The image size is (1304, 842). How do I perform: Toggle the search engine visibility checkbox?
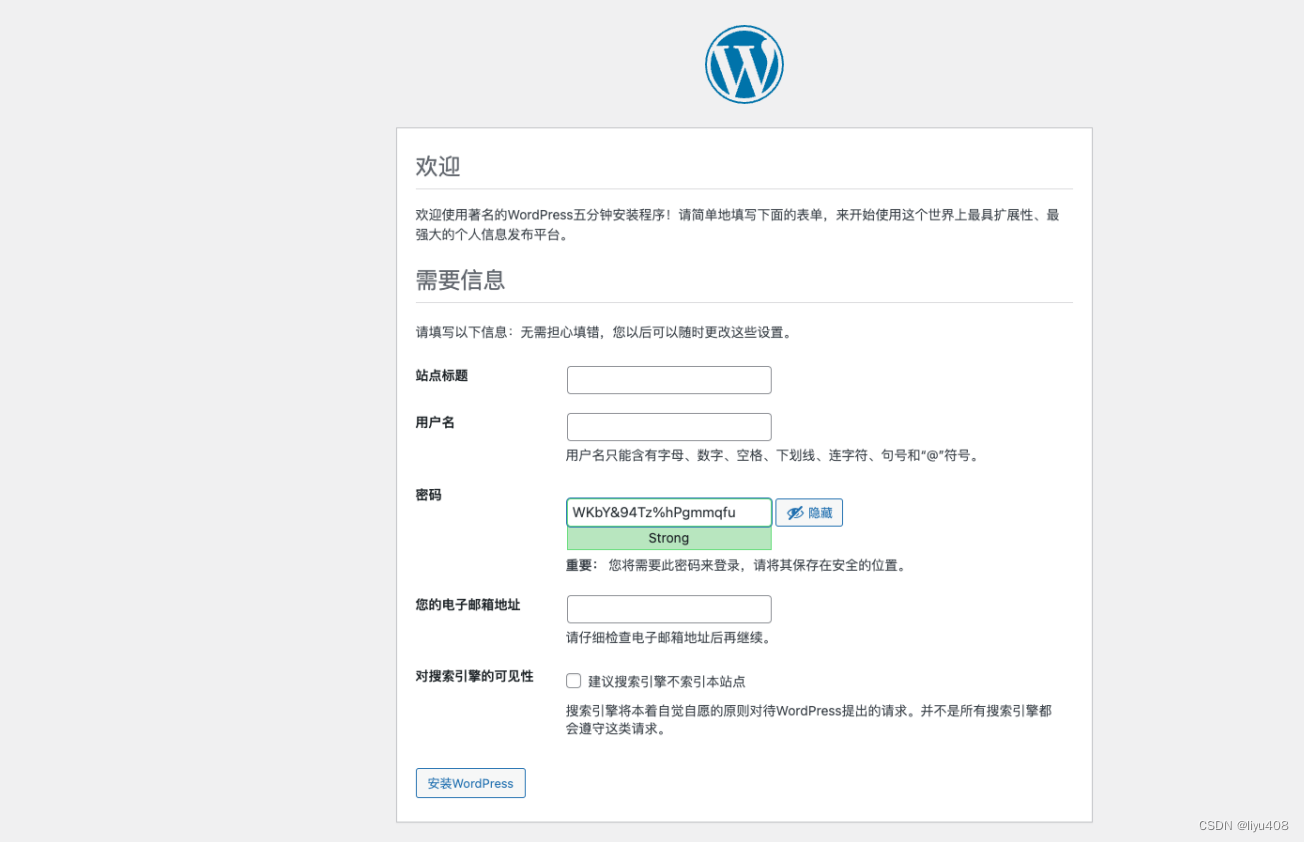coord(573,680)
